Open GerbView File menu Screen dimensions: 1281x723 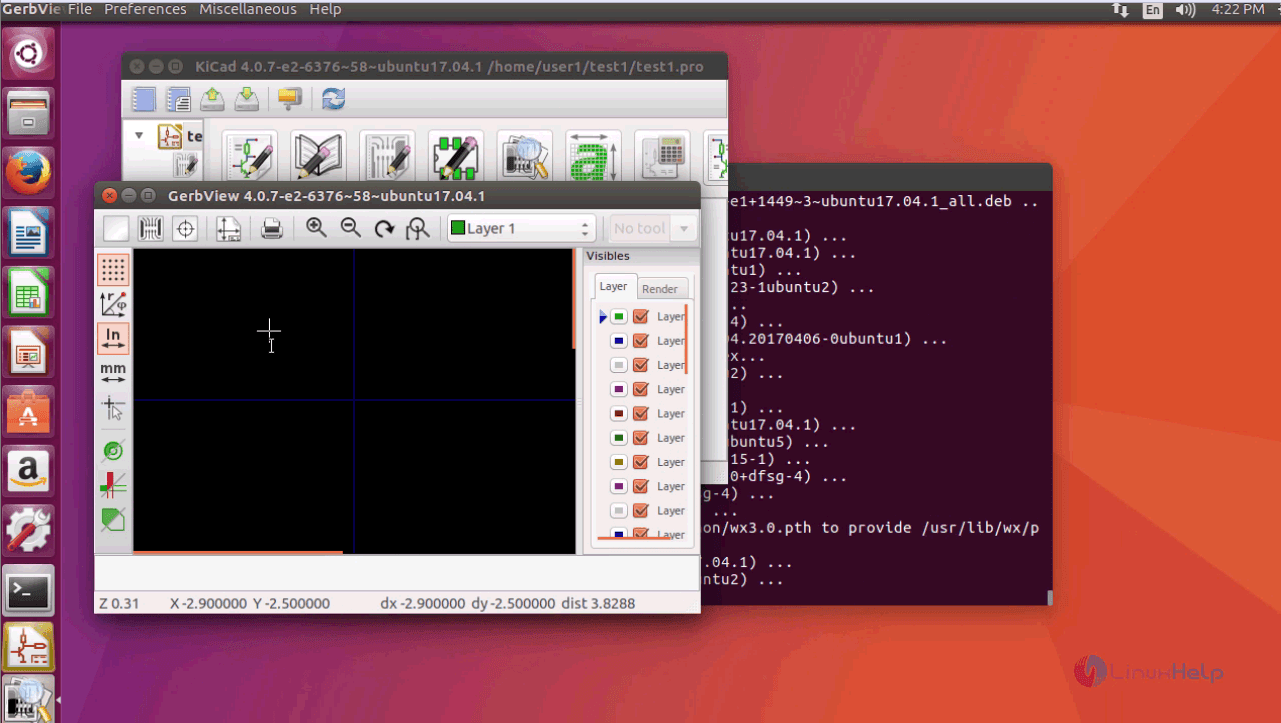tap(80, 9)
